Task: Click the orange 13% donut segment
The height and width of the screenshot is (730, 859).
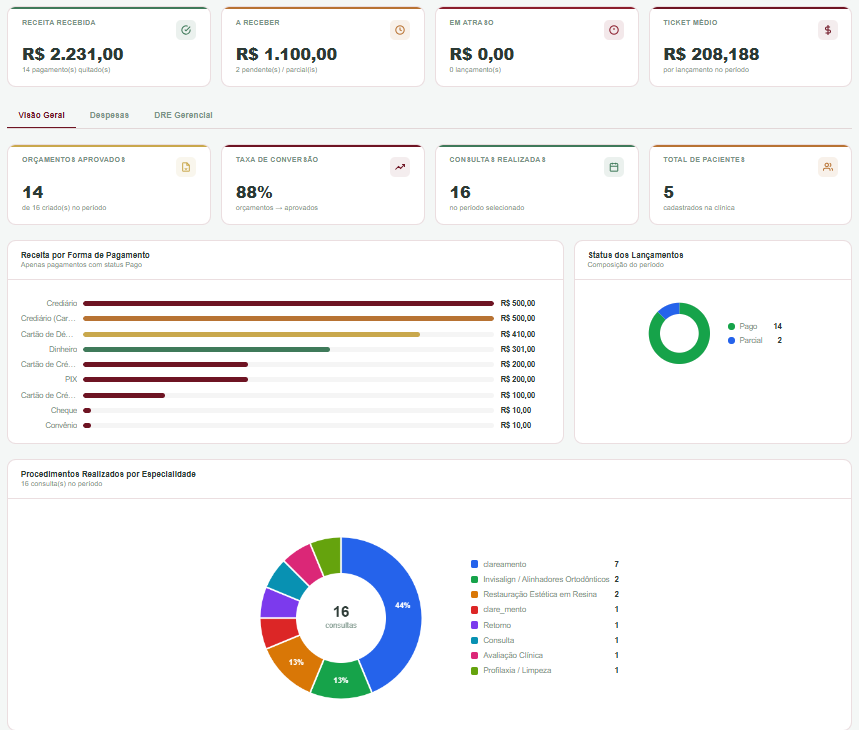Action: tap(296, 662)
